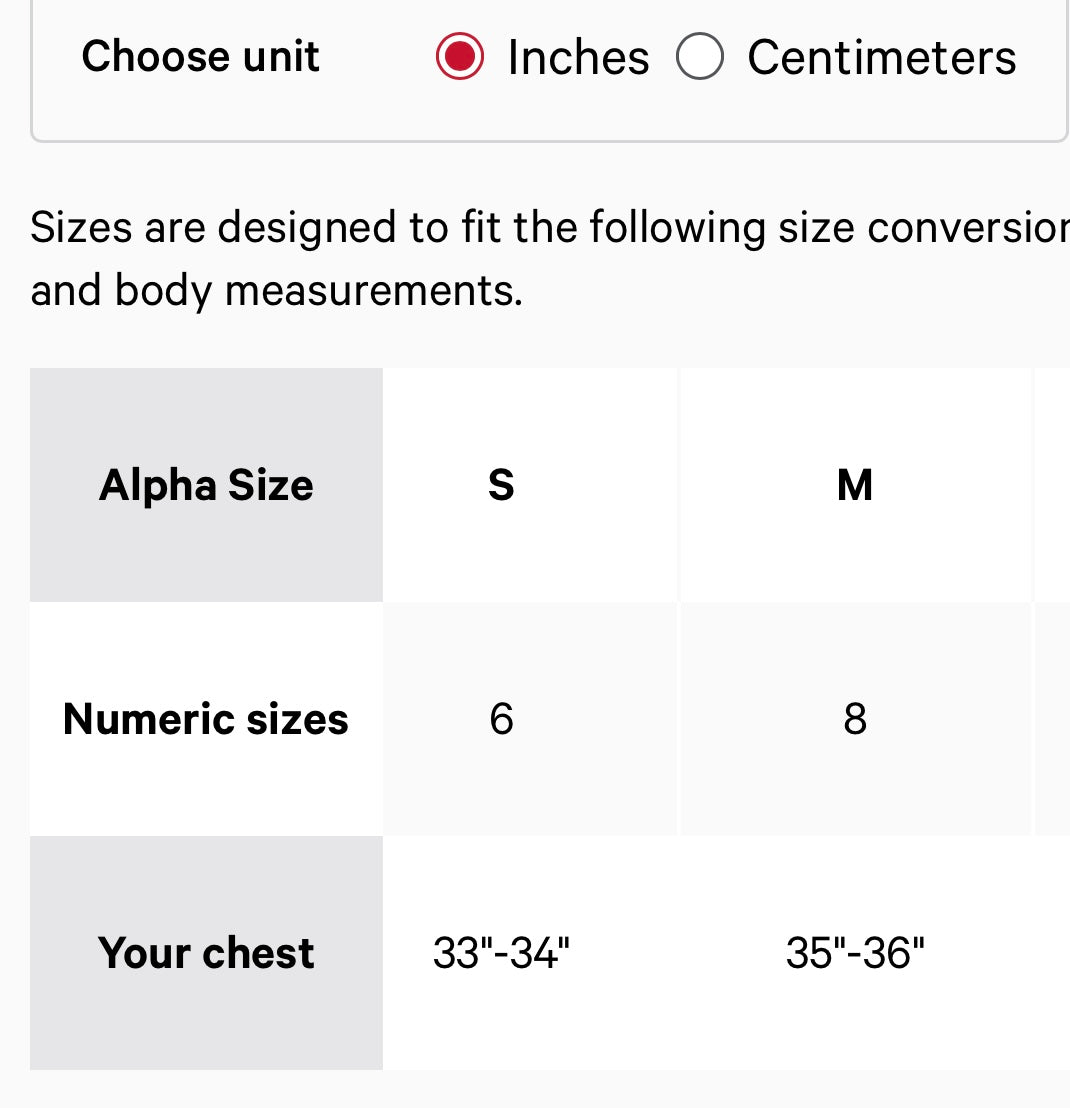This screenshot has height=1108, width=1070.
Task: Click the word 'Sizes' in description
Action: pos(81,228)
